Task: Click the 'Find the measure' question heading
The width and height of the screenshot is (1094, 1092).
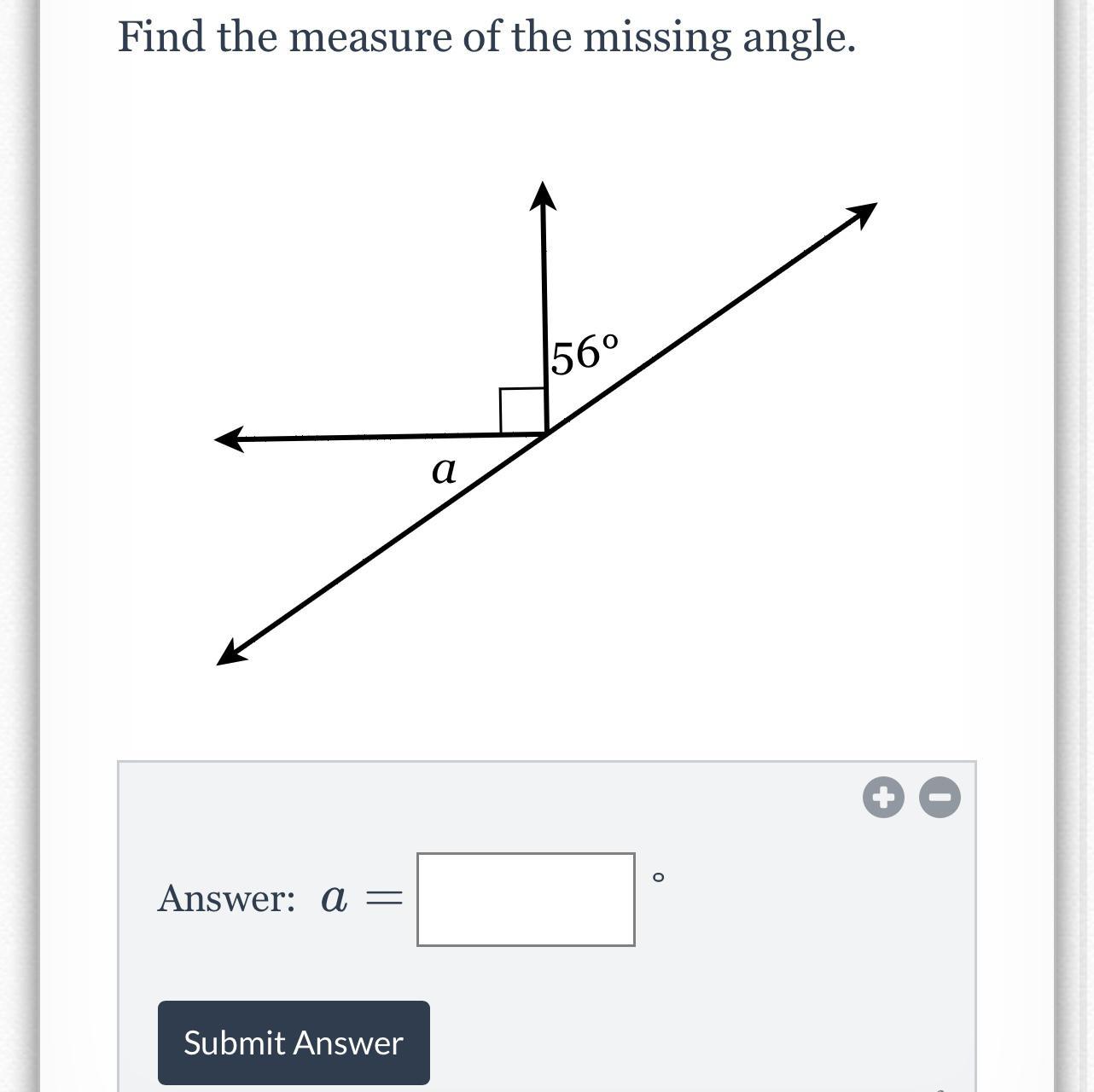Action: 486,37
